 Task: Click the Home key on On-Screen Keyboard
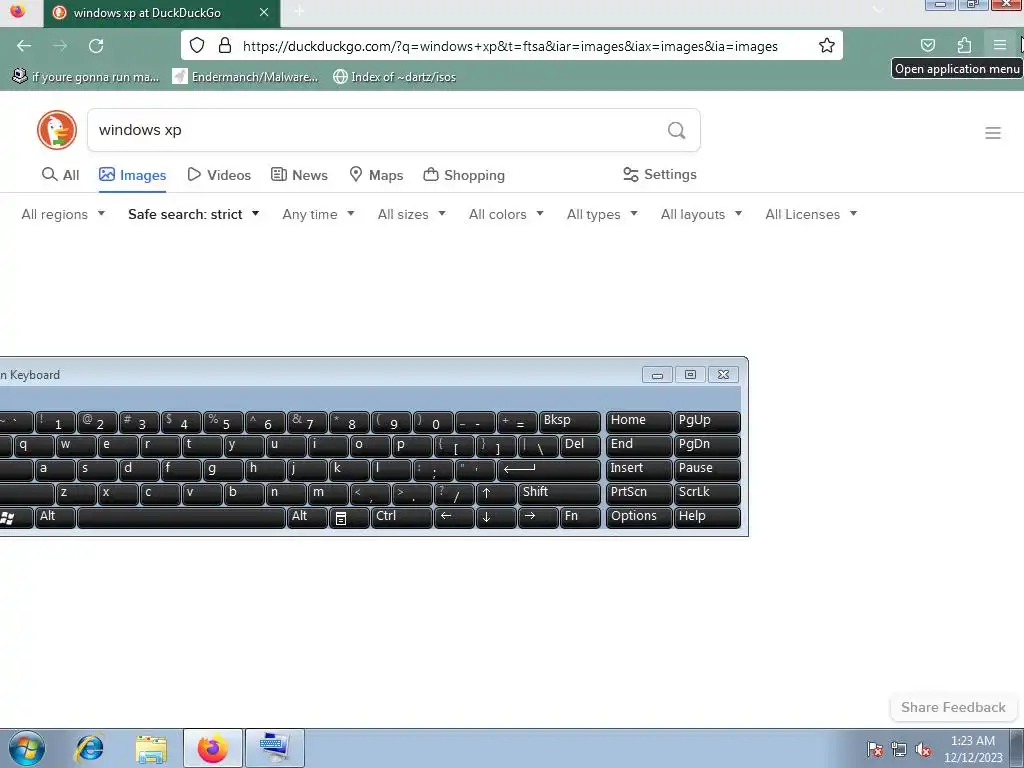point(638,422)
